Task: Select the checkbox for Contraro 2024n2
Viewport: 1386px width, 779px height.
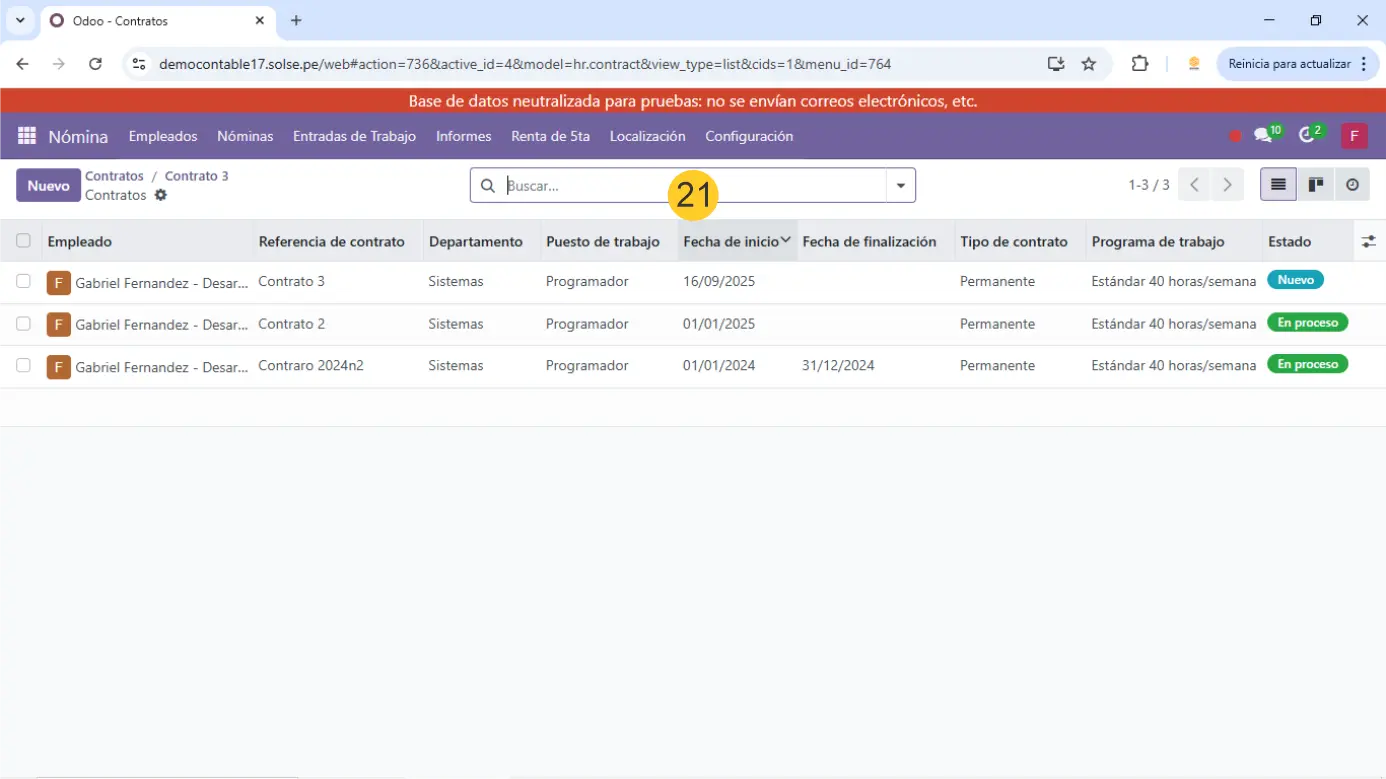Action: point(23,366)
